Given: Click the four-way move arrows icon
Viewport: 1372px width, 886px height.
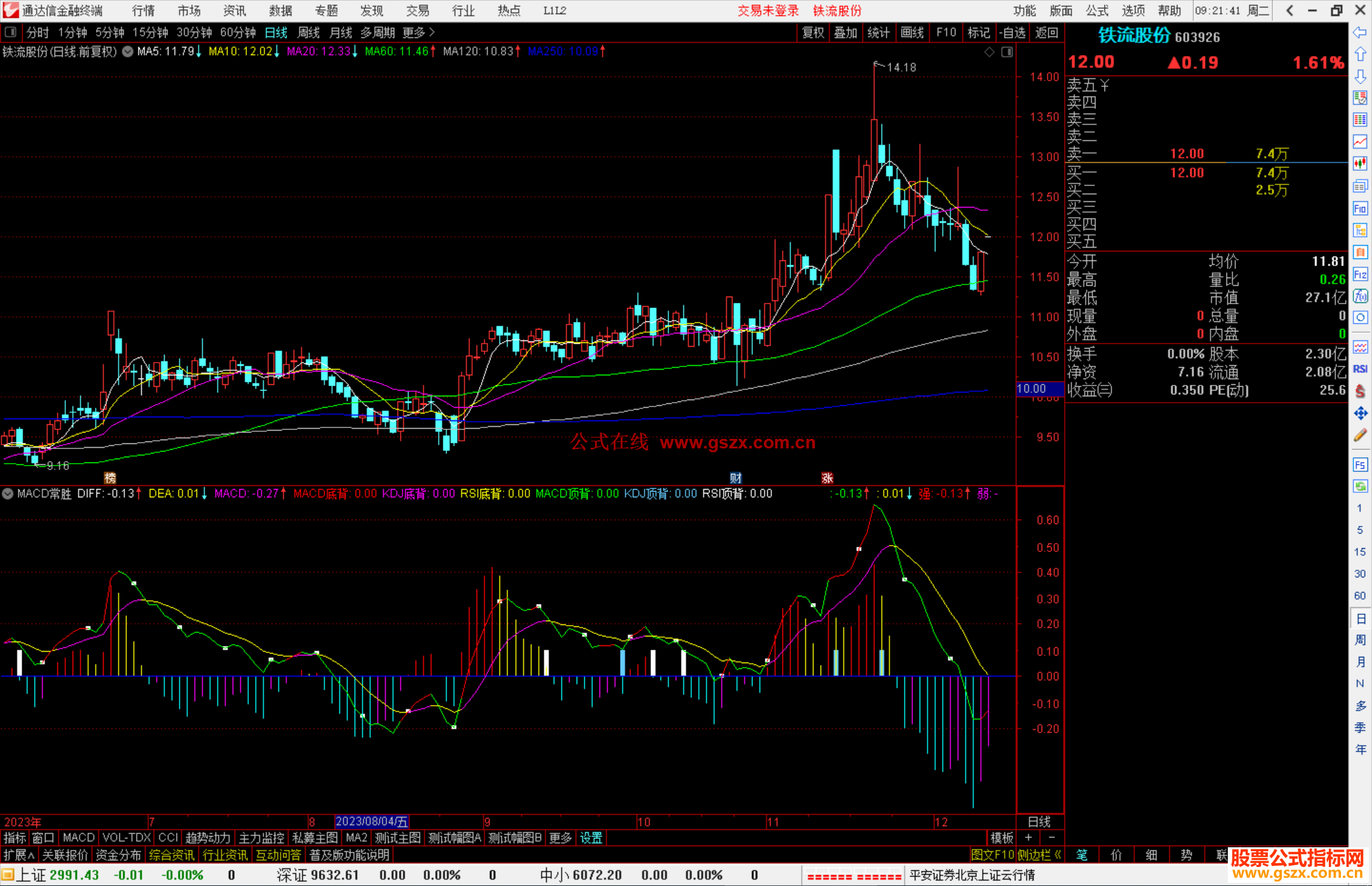Looking at the screenshot, I should click(1360, 413).
